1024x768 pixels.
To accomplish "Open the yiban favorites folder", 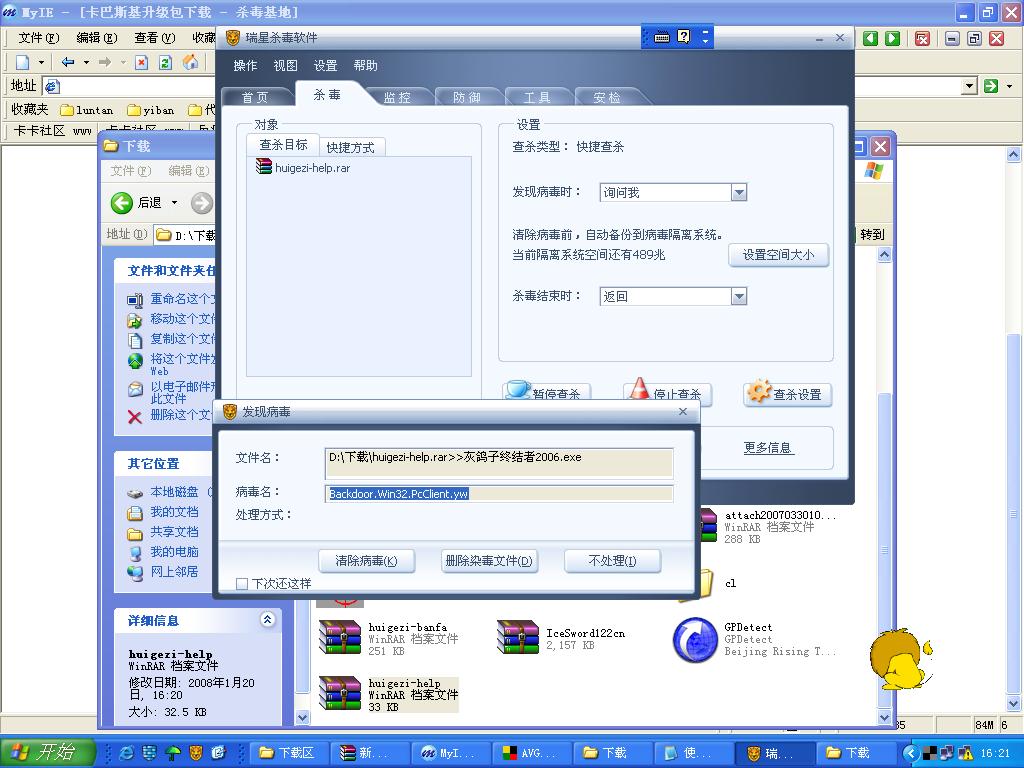I will coord(151,110).
